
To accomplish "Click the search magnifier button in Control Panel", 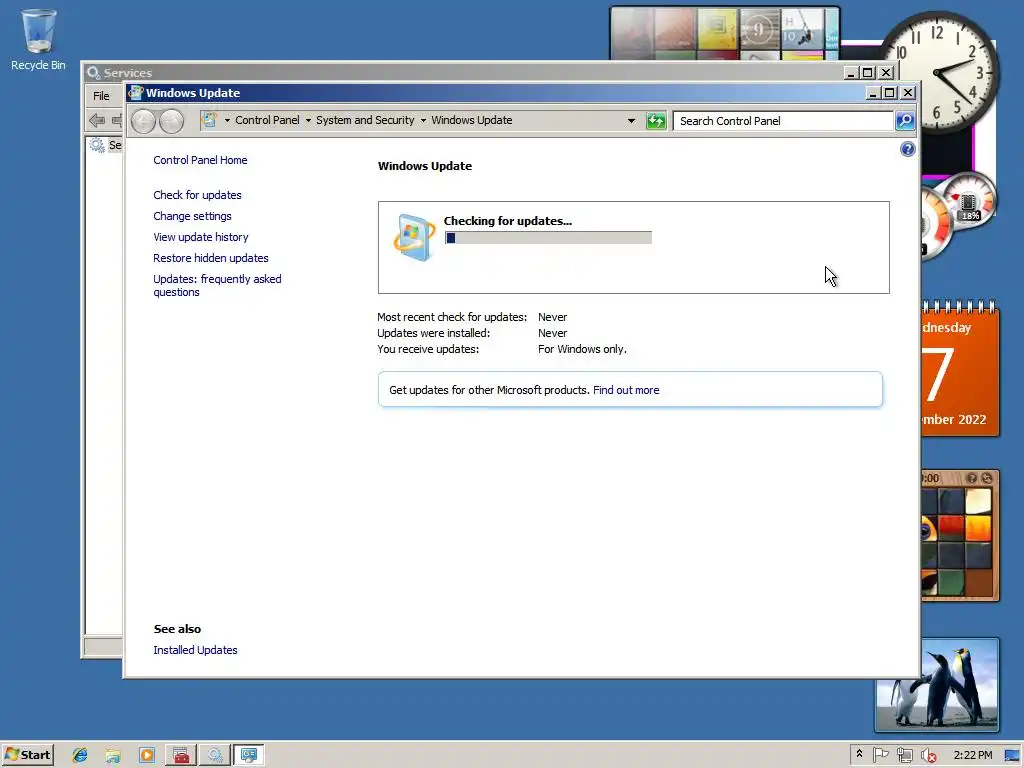I will click(905, 121).
